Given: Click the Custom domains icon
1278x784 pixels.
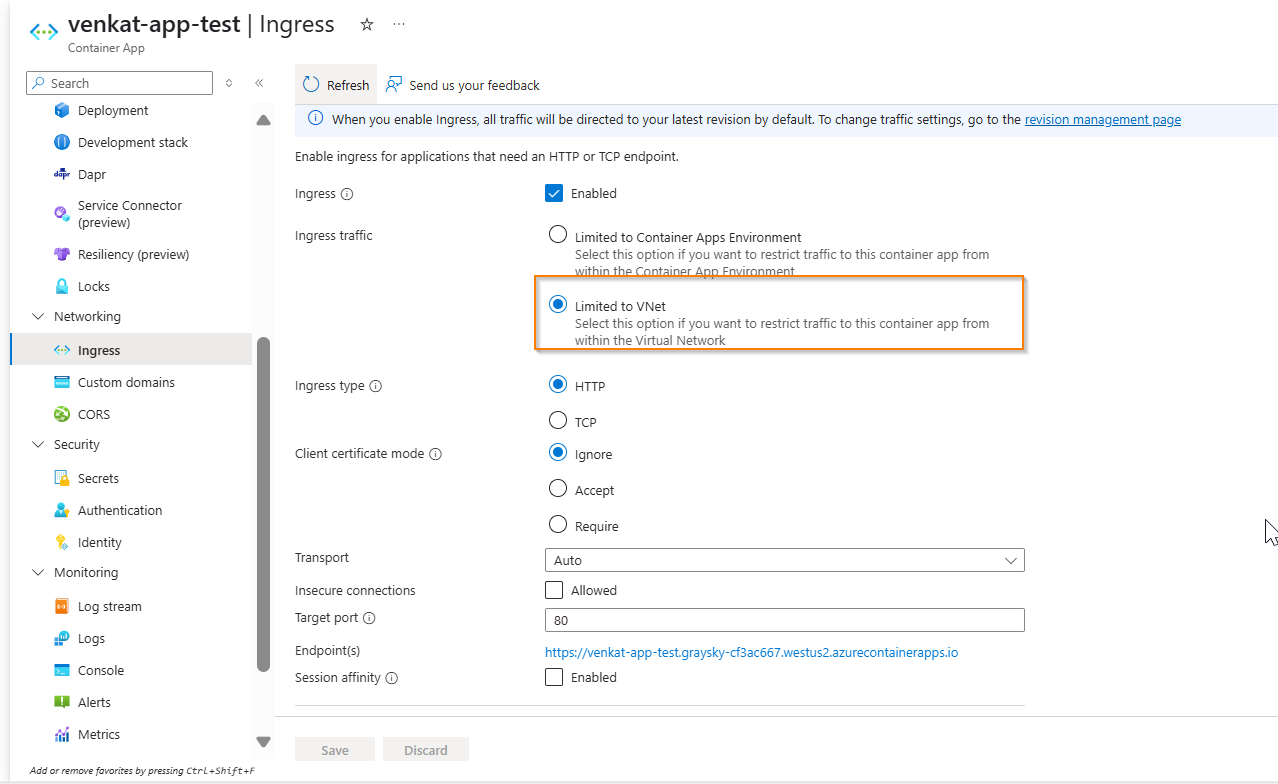Looking at the screenshot, I should pyautogui.click(x=61, y=383).
